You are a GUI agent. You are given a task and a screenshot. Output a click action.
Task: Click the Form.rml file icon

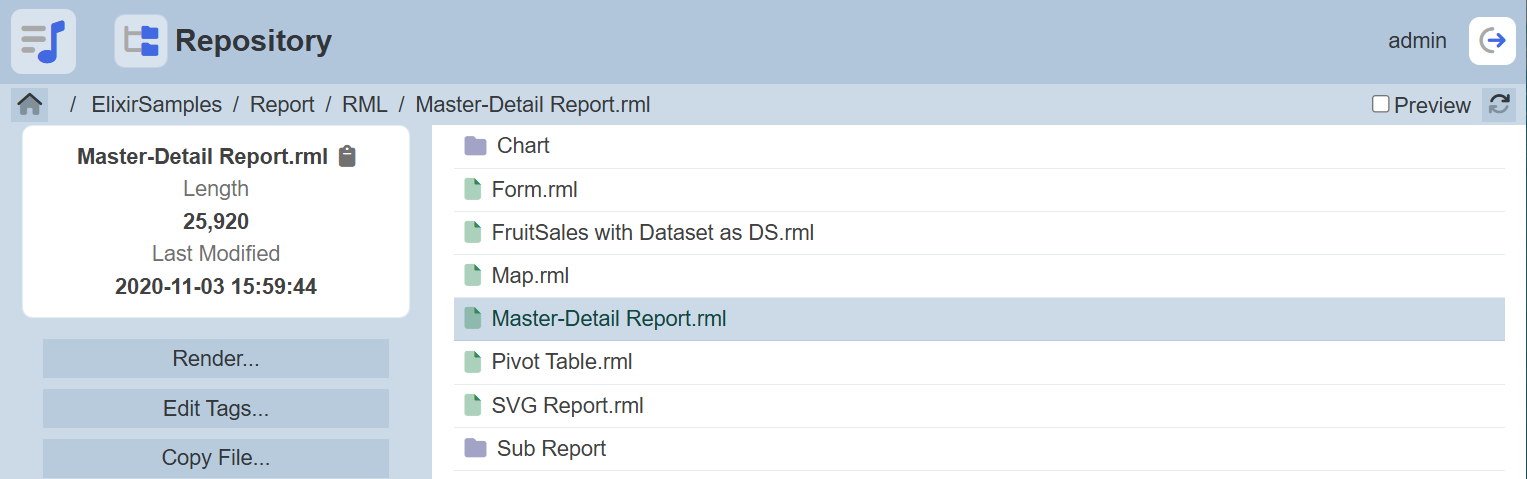click(473, 190)
